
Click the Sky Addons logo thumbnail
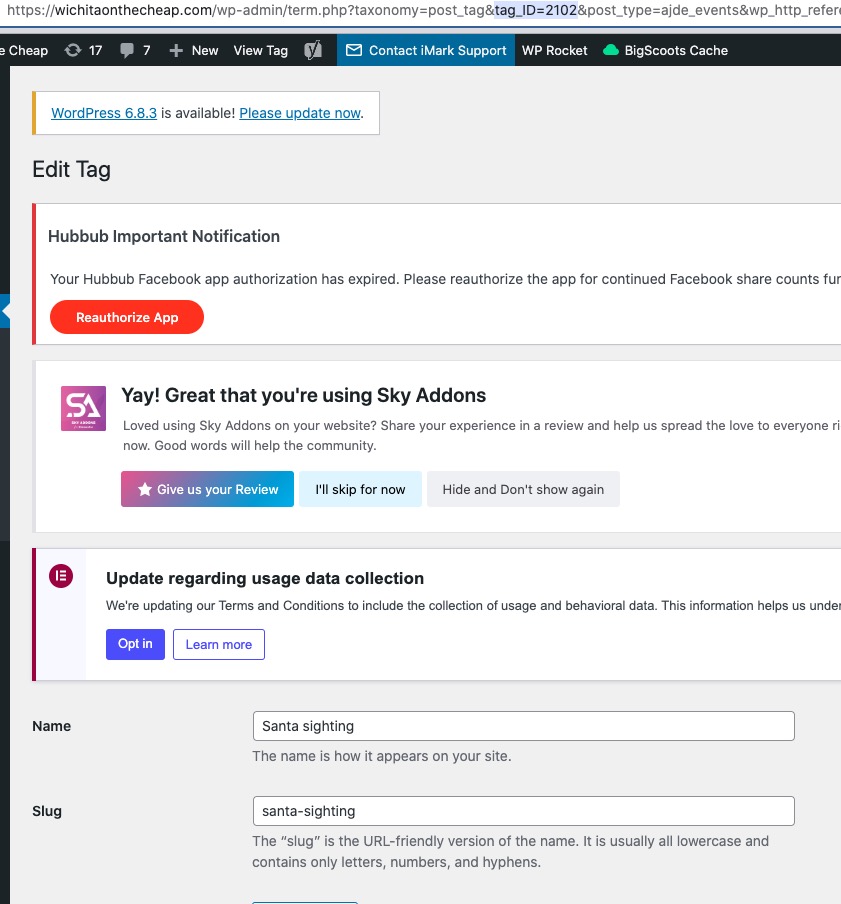[83, 408]
